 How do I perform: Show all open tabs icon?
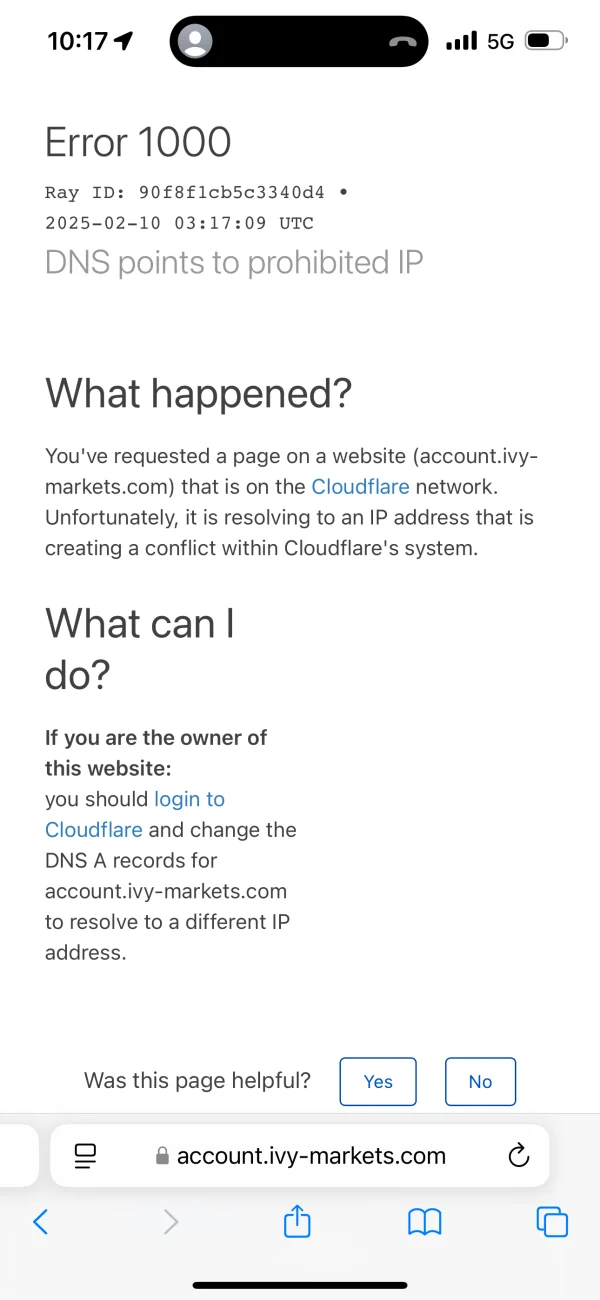point(552,1221)
